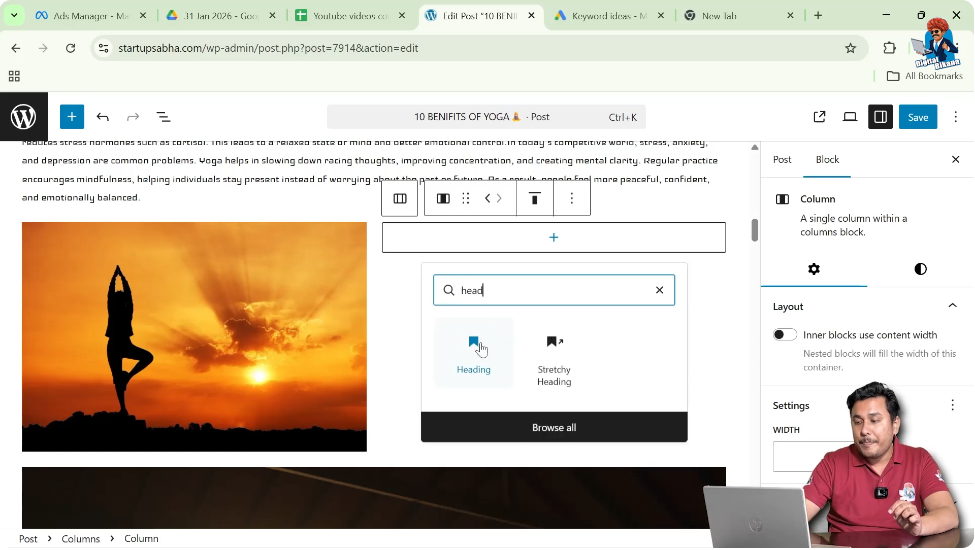
Task: Switch to the 31 Jan 2026 Drive tab
Action: coord(221,16)
